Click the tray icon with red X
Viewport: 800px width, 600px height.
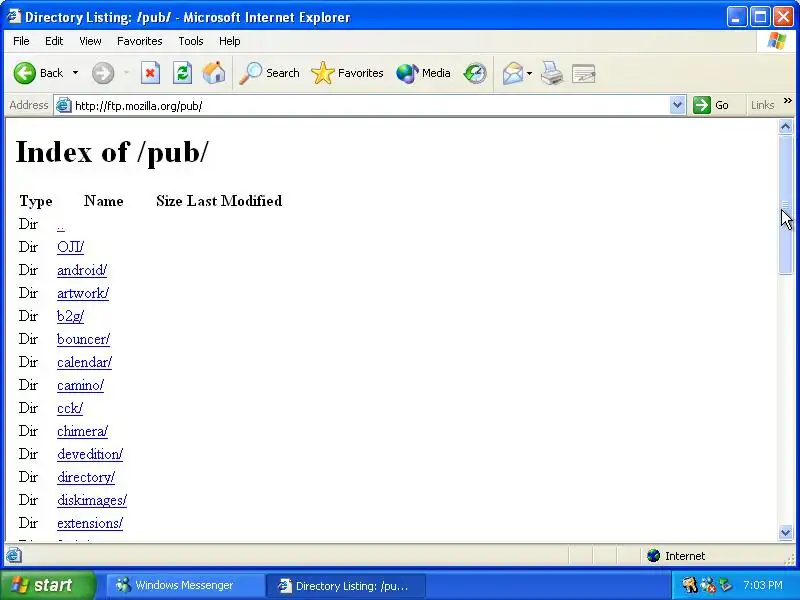tap(708, 585)
